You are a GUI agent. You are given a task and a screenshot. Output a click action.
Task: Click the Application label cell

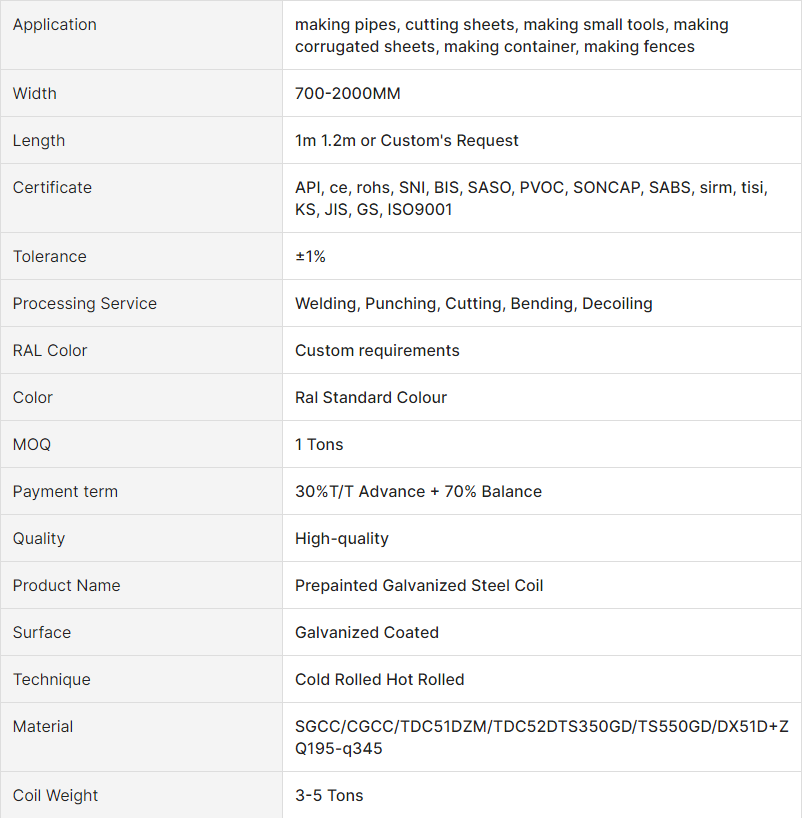141,35
